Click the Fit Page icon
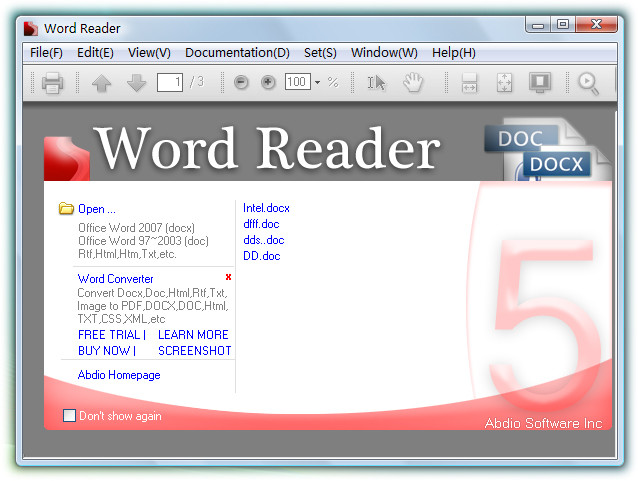 pos(505,83)
